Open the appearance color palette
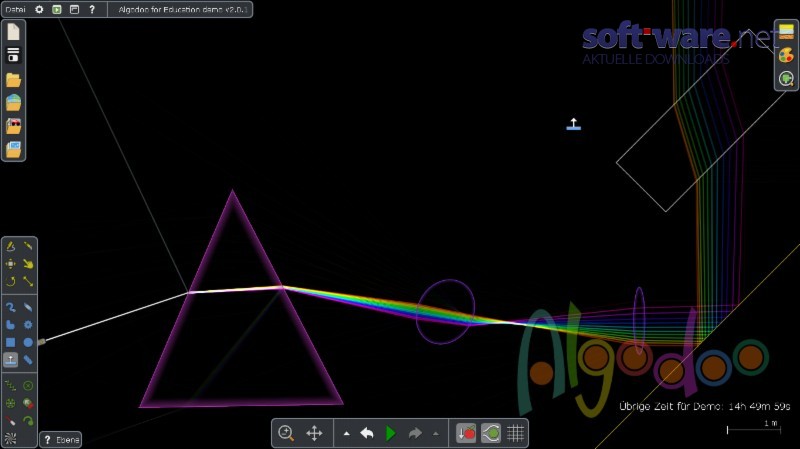800x449 pixels. point(786,55)
